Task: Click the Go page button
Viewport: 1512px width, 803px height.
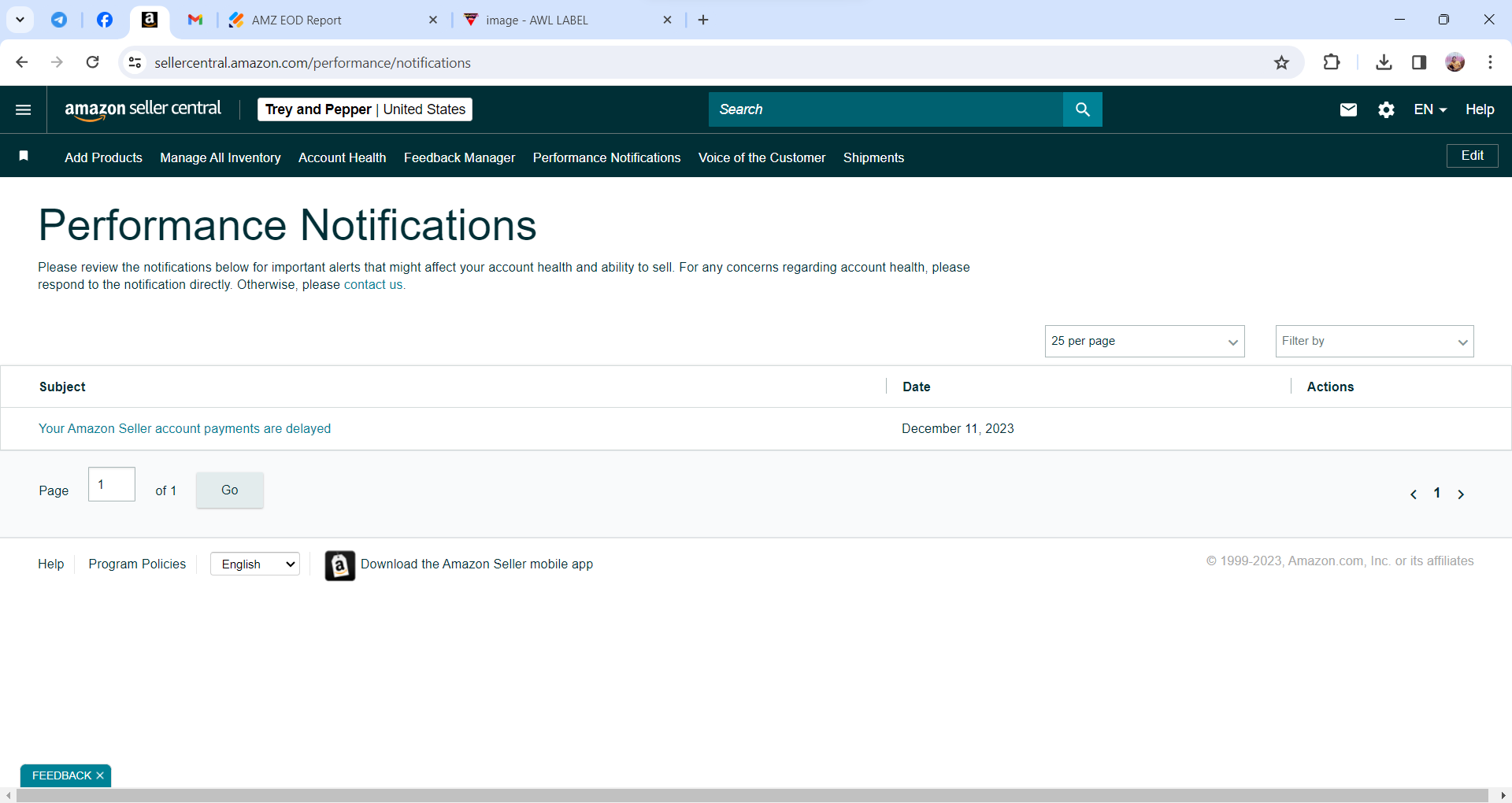Action: pyautogui.click(x=230, y=490)
